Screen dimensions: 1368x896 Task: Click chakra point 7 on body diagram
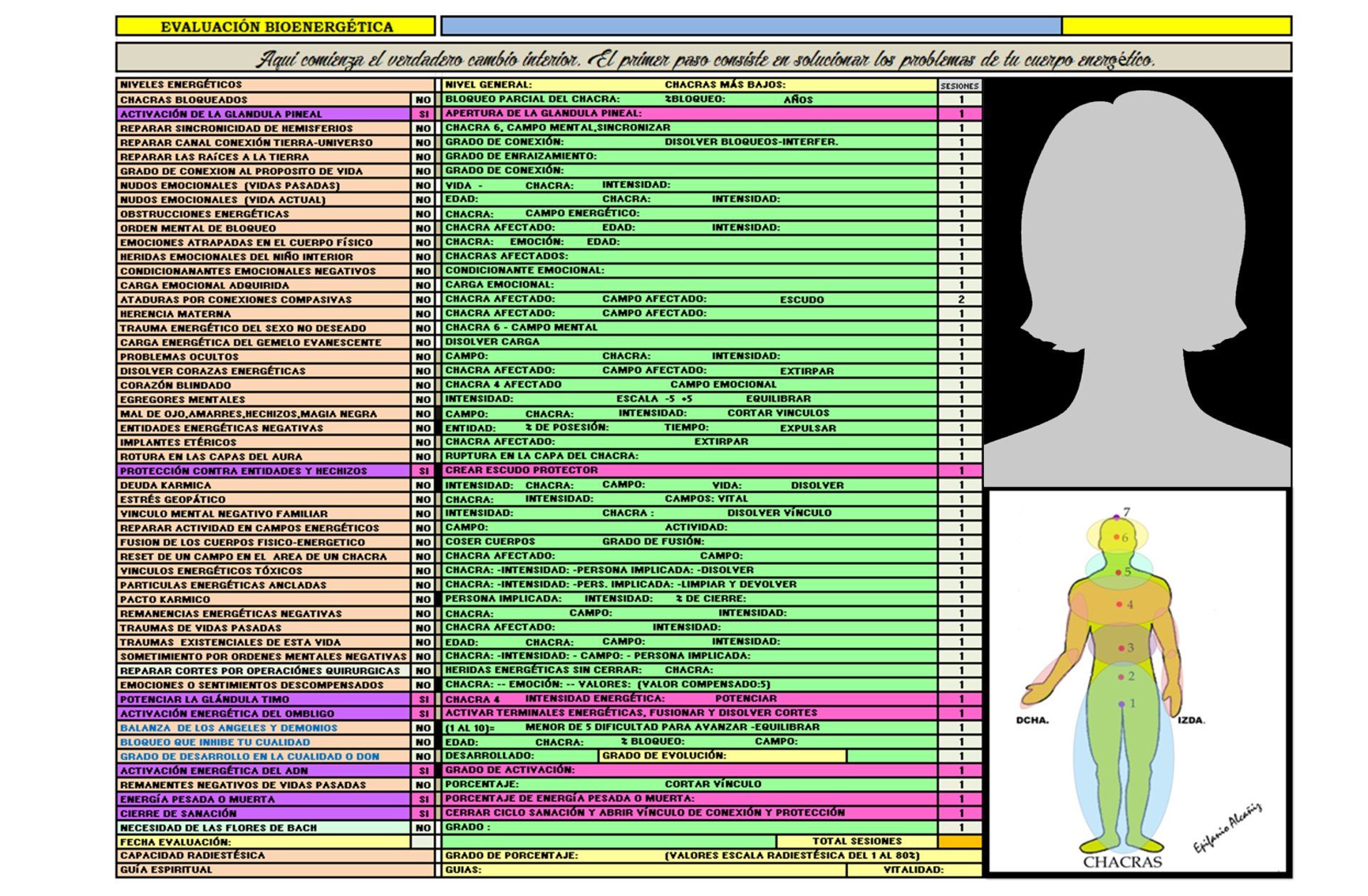[x=1116, y=516]
